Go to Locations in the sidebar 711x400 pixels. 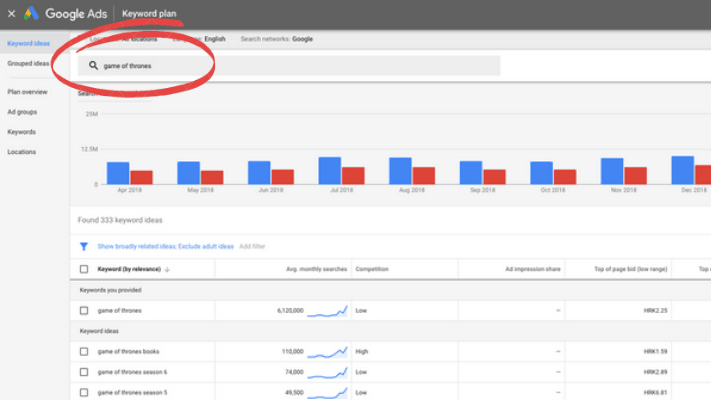pos(21,152)
